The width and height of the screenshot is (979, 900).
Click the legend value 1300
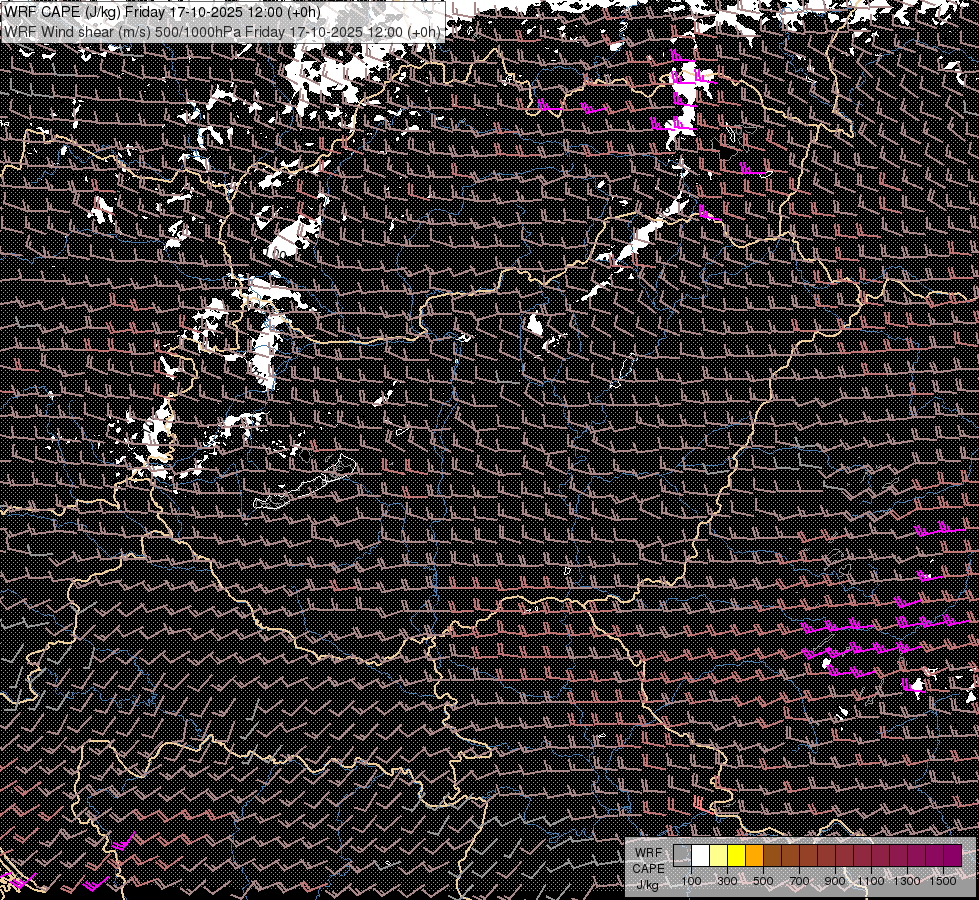coord(907,881)
